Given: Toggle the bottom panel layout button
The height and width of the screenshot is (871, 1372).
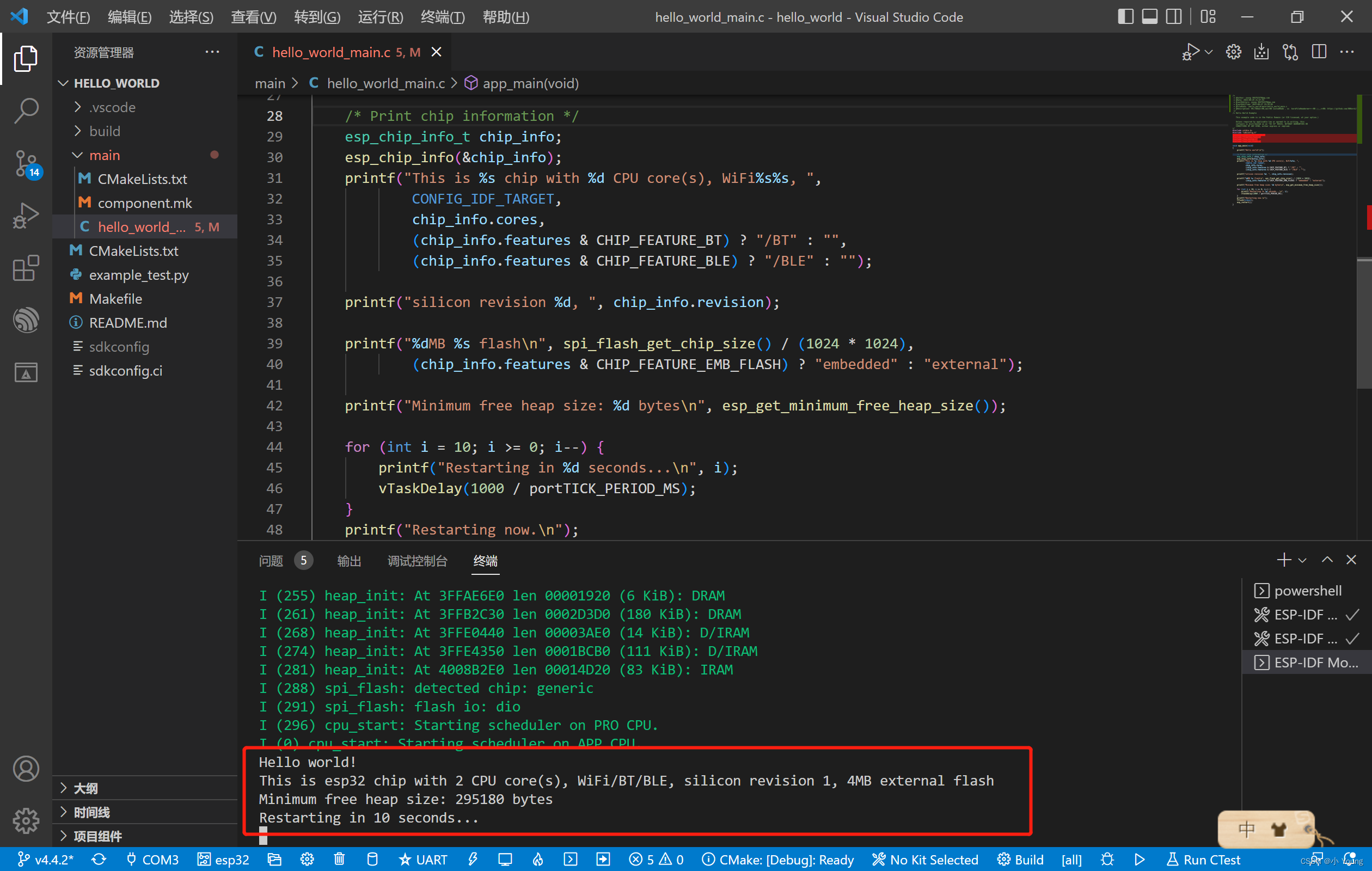Looking at the screenshot, I should (1150, 16).
